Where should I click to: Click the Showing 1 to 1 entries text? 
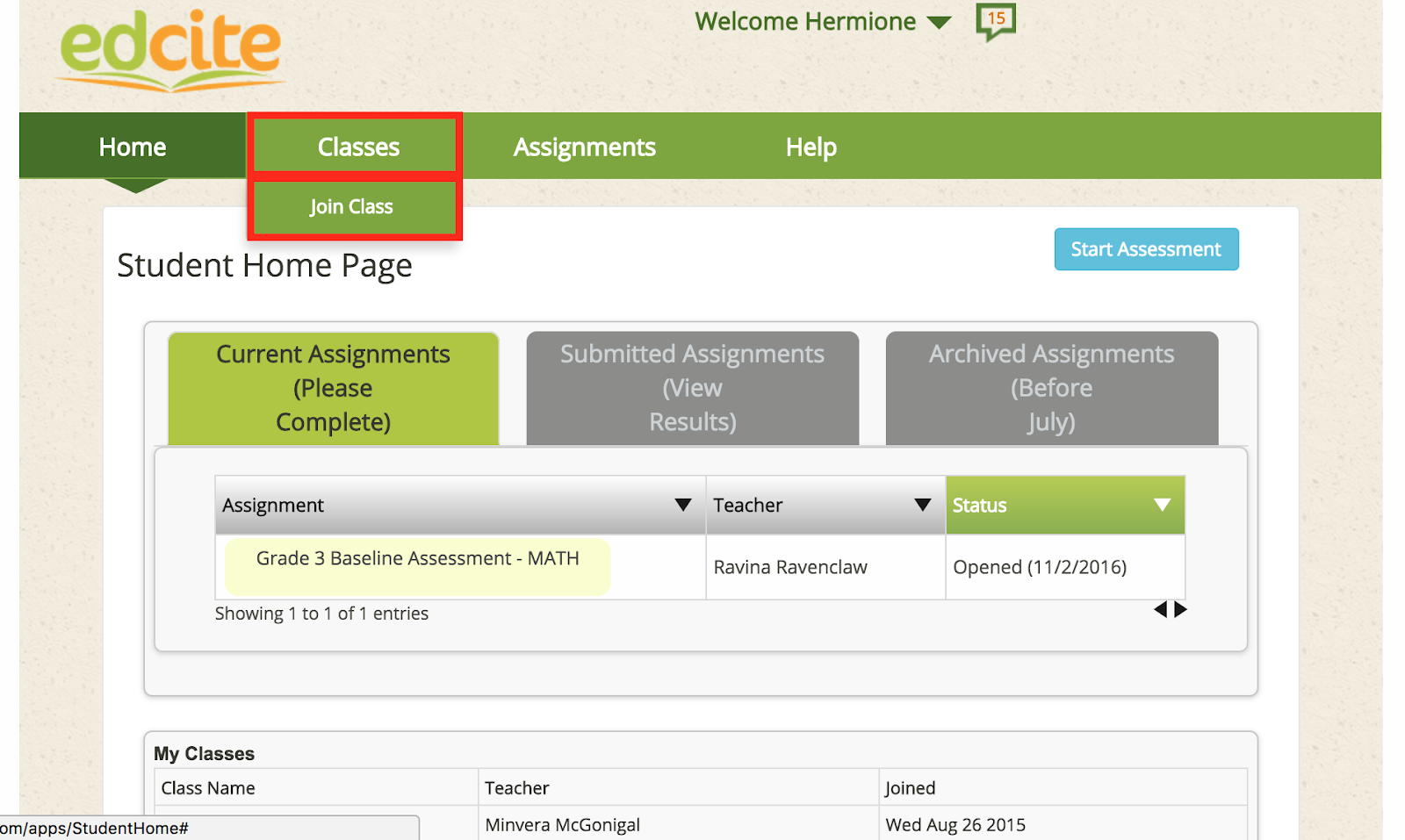(321, 614)
